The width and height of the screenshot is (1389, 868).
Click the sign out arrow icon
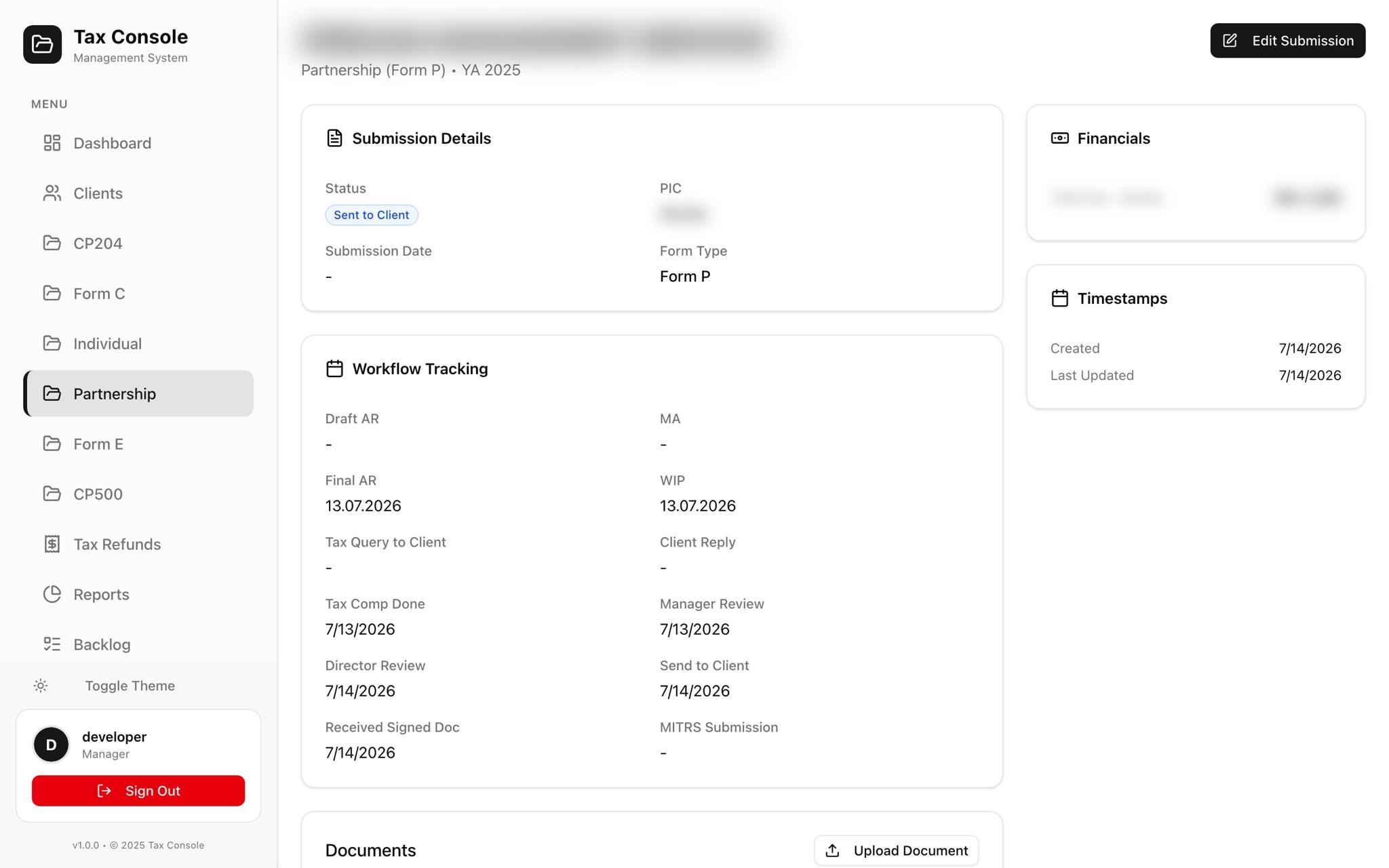point(104,791)
